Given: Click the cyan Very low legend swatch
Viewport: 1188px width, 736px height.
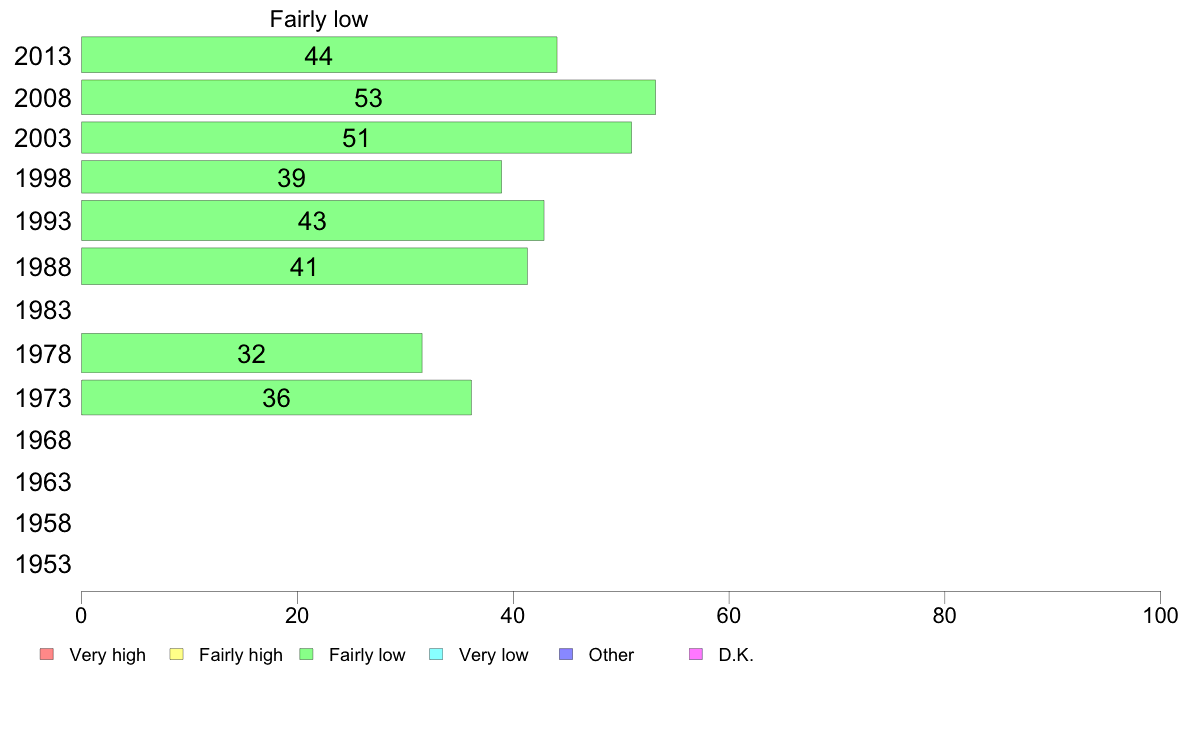Looking at the screenshot, I should (436, 654).
